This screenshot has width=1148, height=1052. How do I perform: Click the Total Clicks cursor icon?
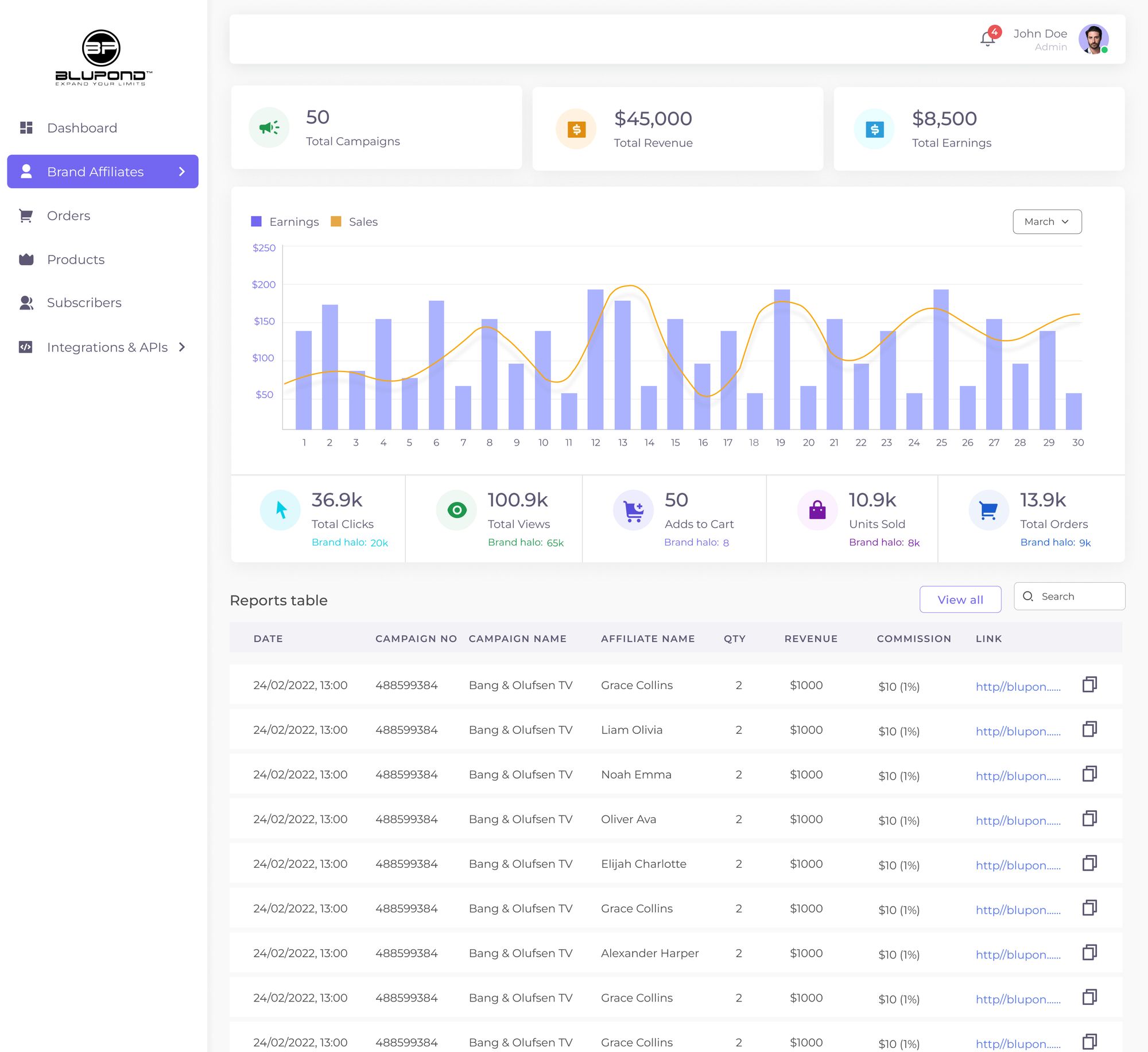[281, 510]
